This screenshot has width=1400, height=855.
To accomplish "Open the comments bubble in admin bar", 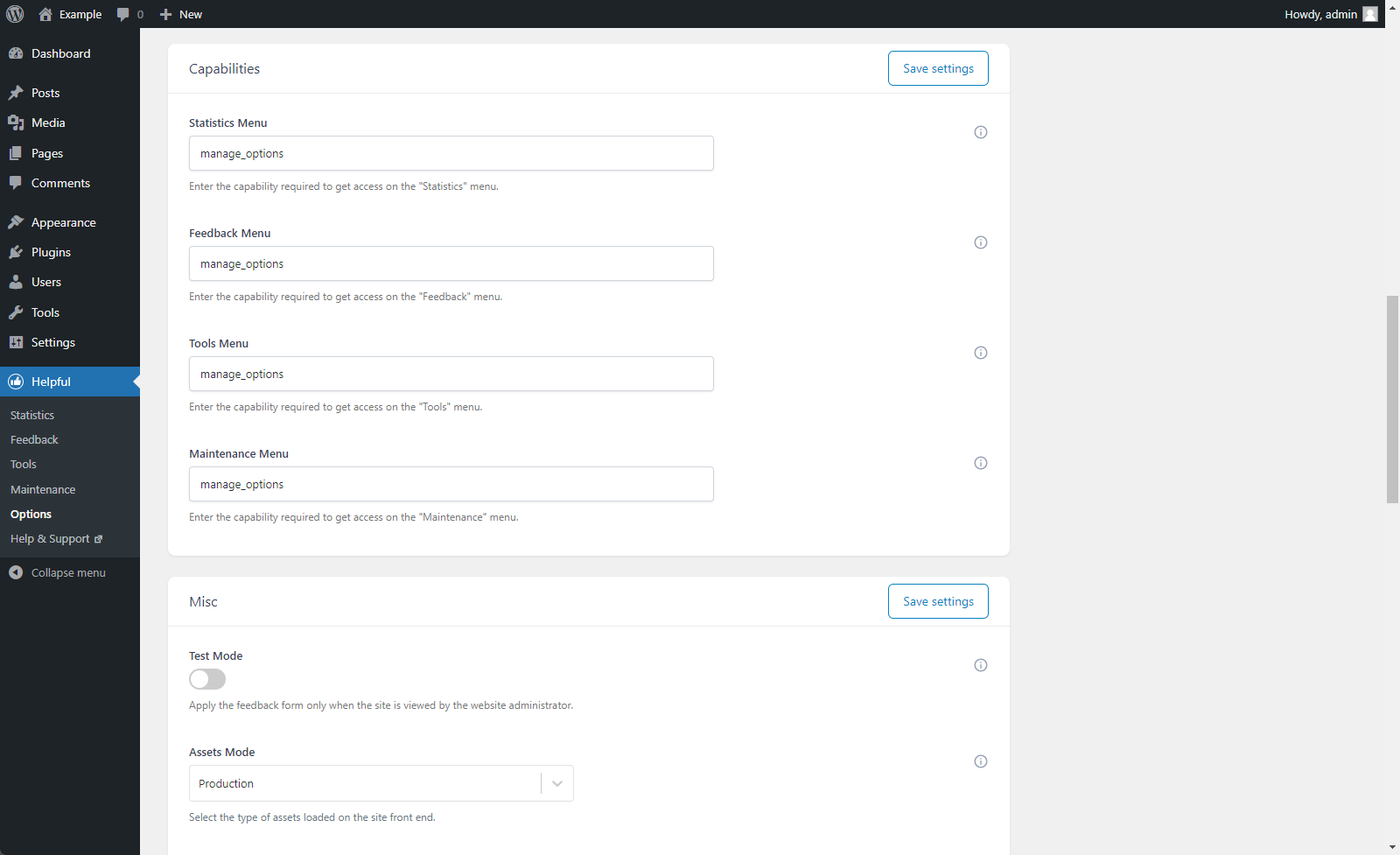I will [x=129, y=14].
